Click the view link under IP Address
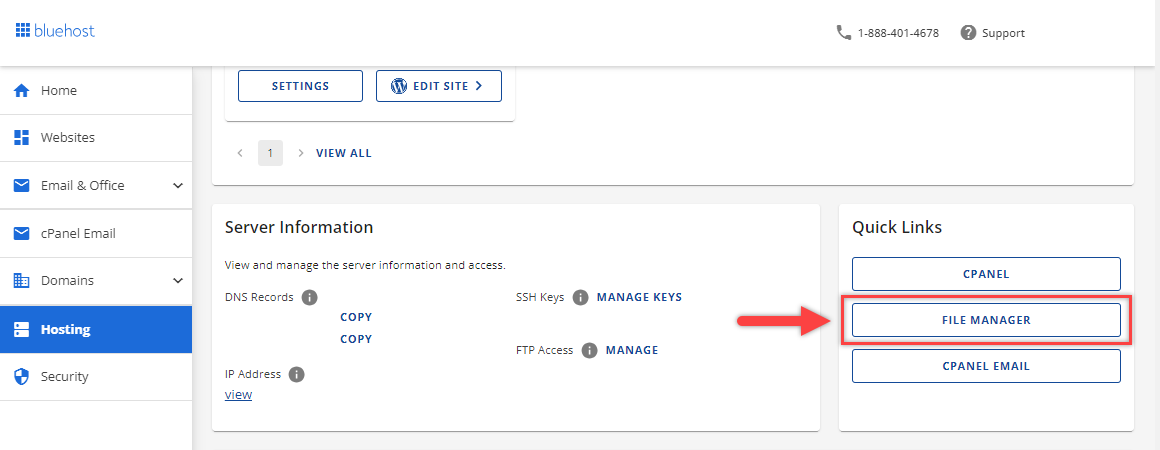This screenshot has width=1160, height=450. point(238,395)
